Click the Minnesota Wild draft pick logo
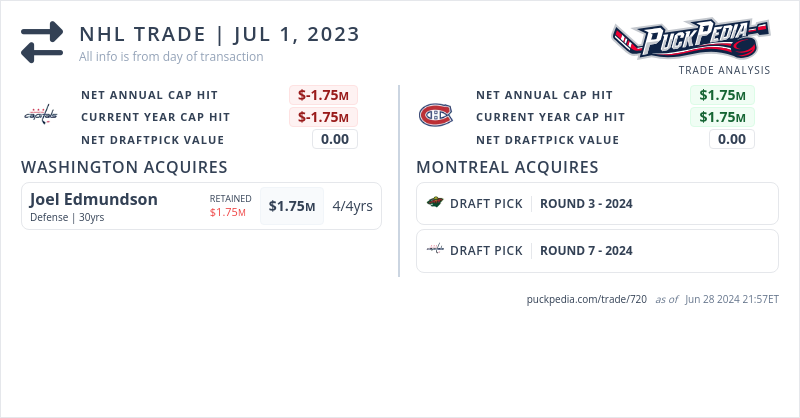 coord(435,203)
